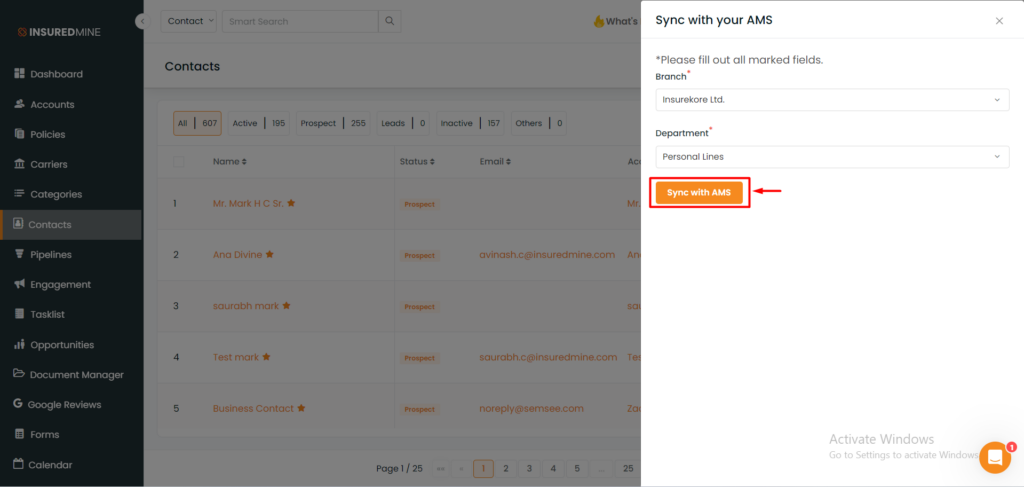Go to page 5 in pagination

577,468
